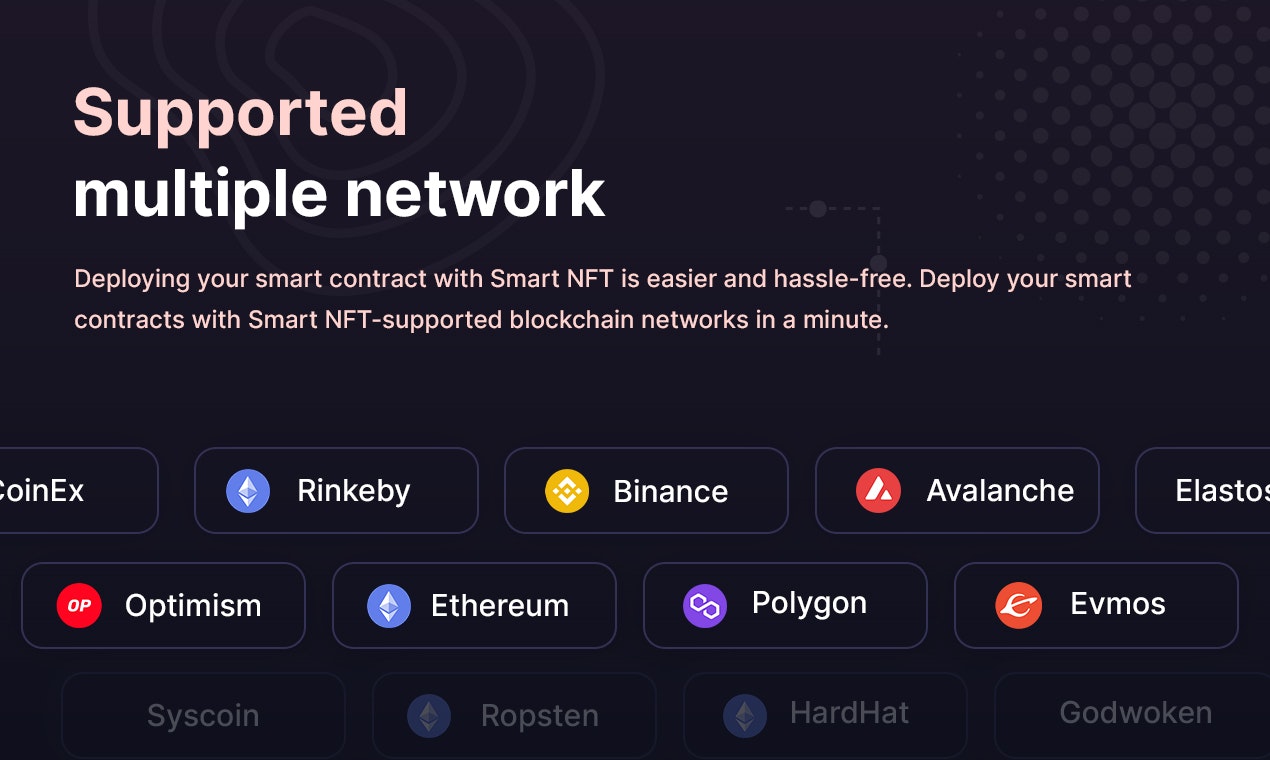Viewport: 1270px width, 760px height.
Task: Click the Ethereum diamond icon
Action: pos(389,606)
